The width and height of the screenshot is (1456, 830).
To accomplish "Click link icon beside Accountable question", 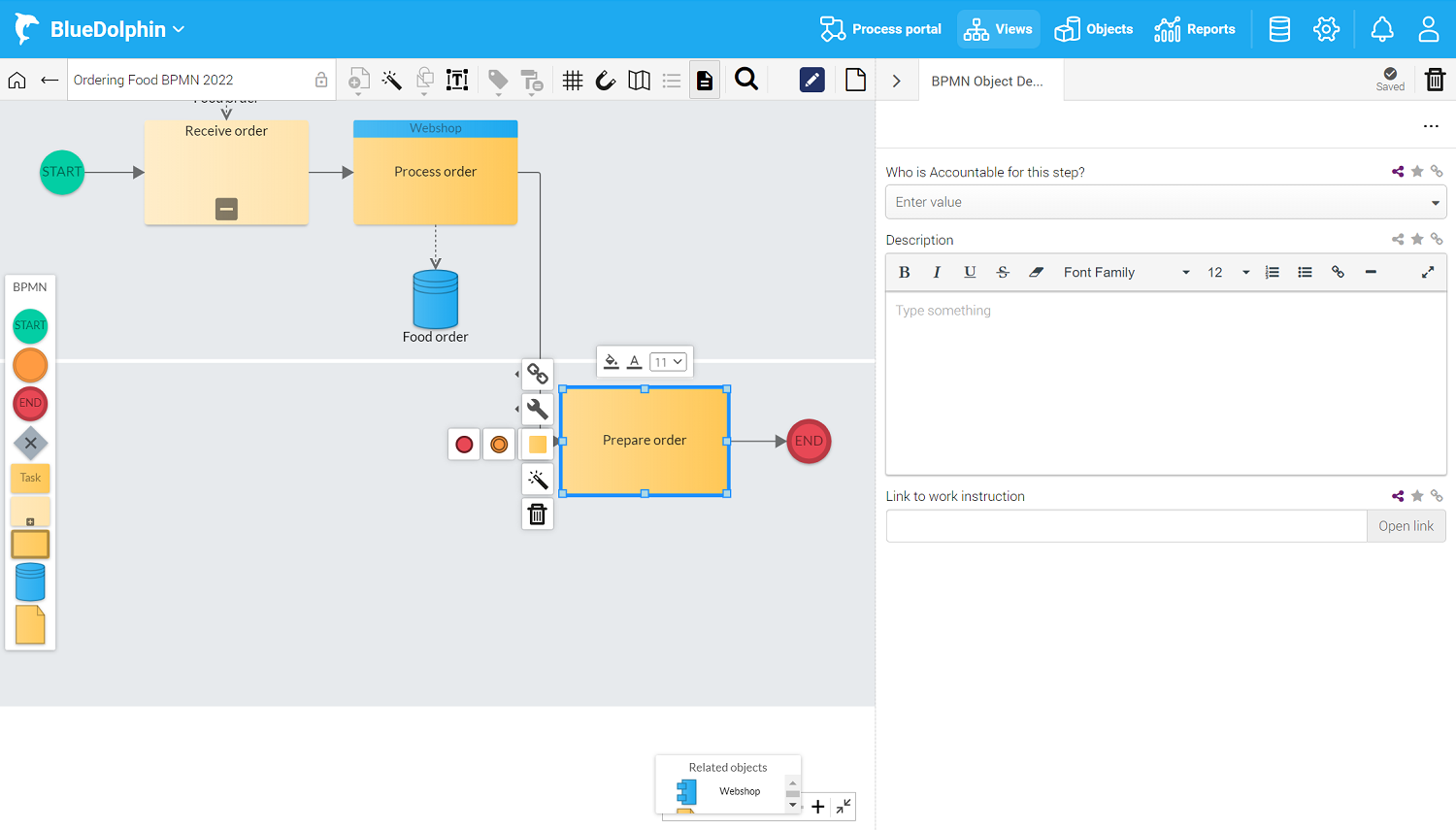I will (1437, 172).
